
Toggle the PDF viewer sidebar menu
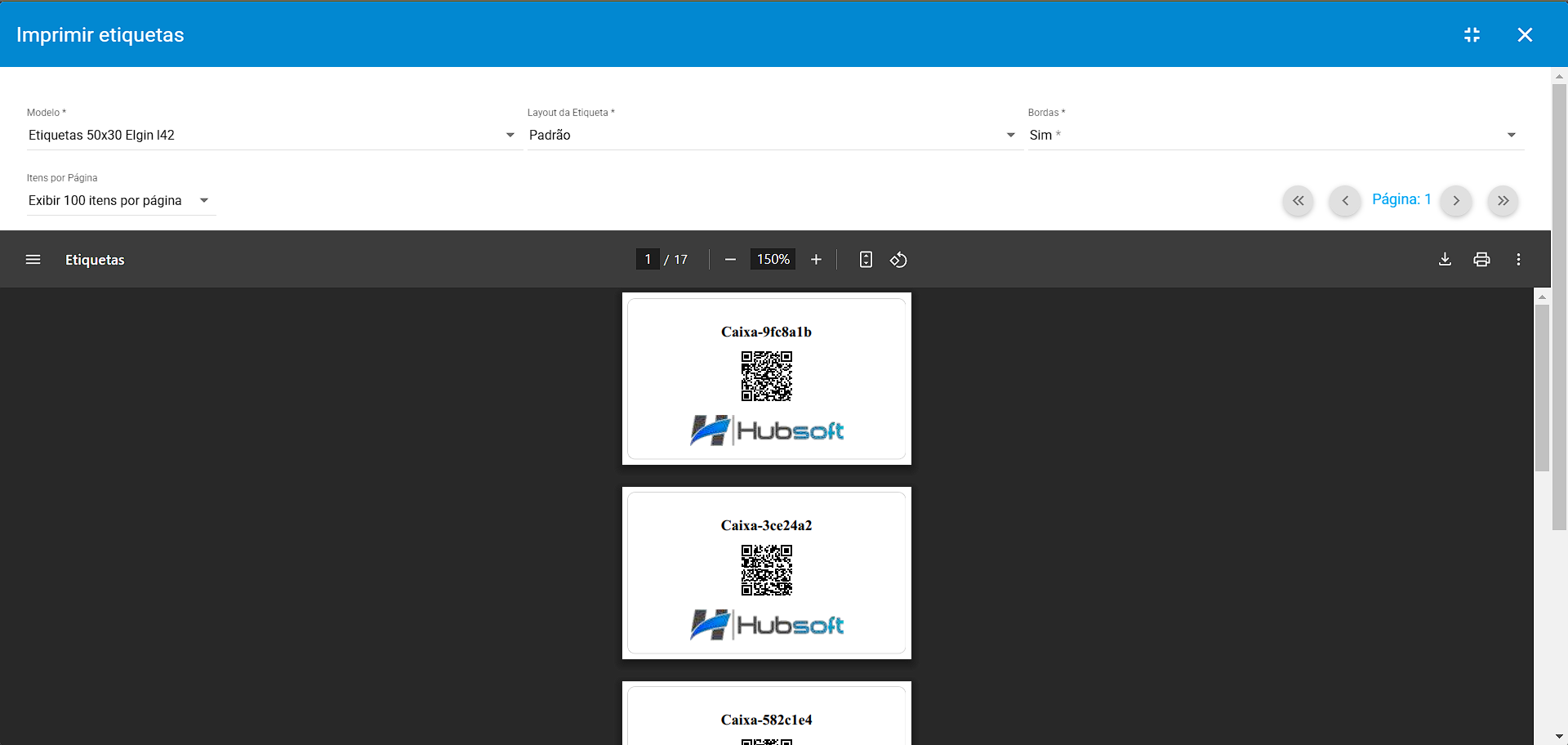(x=33, y=259)
